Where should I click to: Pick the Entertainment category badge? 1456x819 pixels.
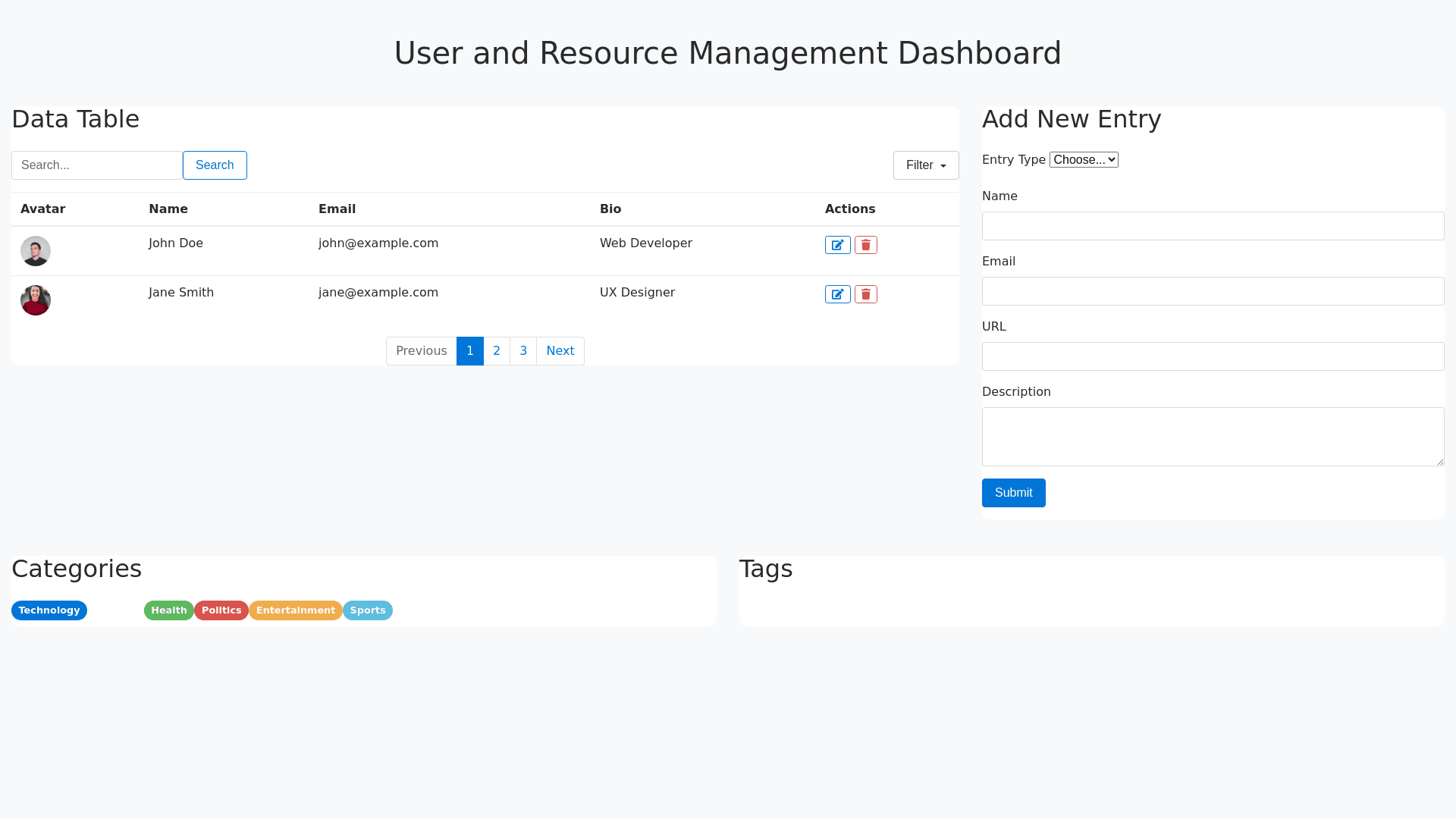[x=295, y=610]
